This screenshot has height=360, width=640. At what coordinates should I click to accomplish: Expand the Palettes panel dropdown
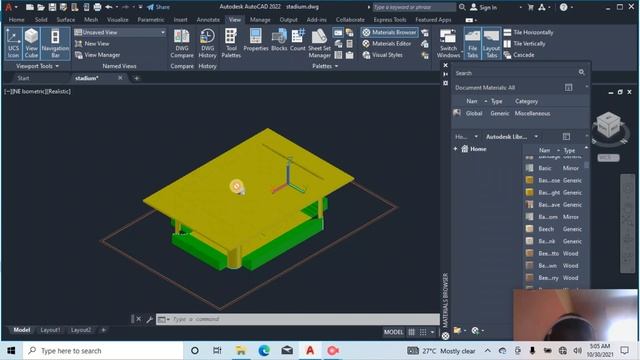[x=325, y=66]
